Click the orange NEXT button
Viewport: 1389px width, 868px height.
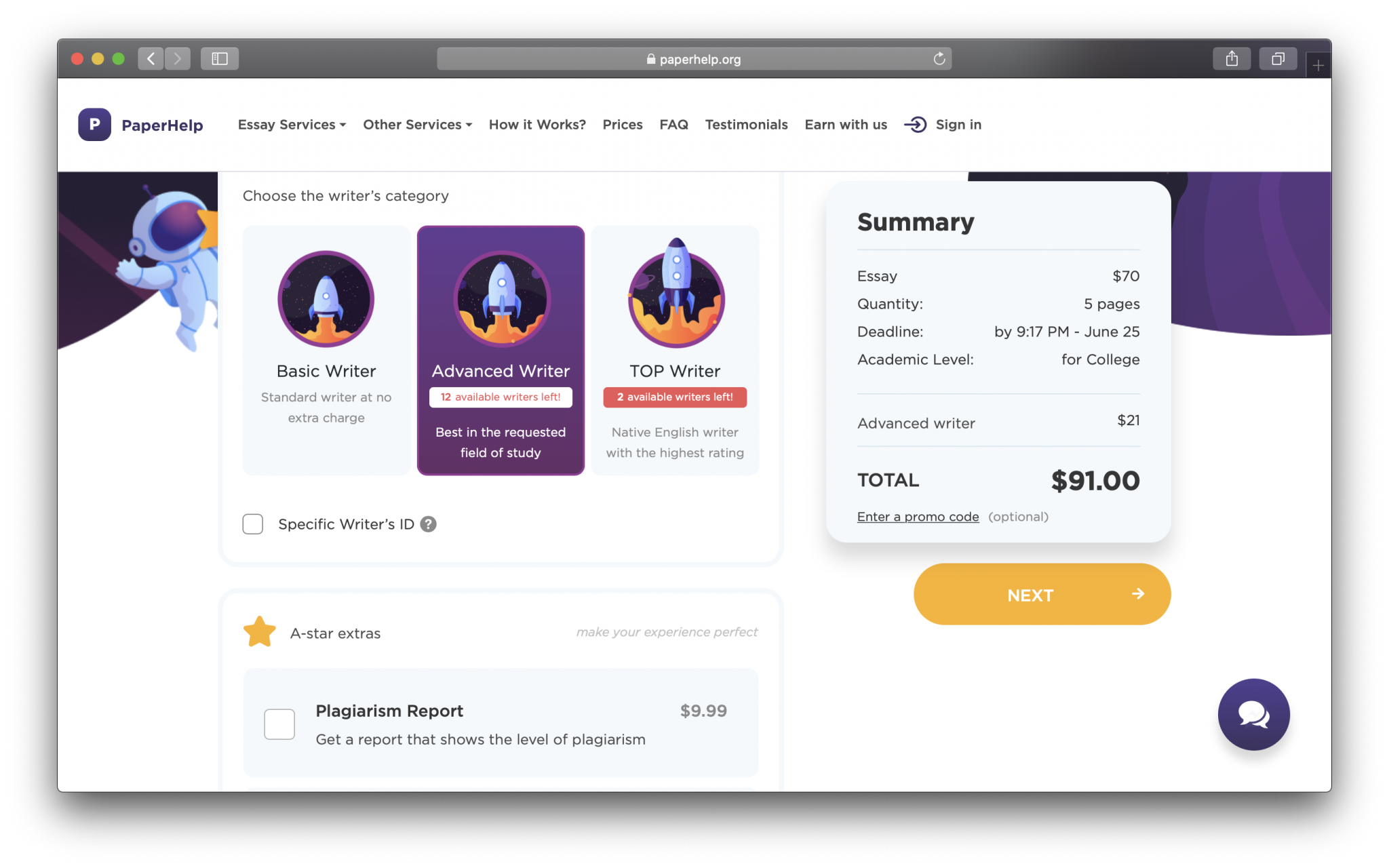tap(1042, 595)
